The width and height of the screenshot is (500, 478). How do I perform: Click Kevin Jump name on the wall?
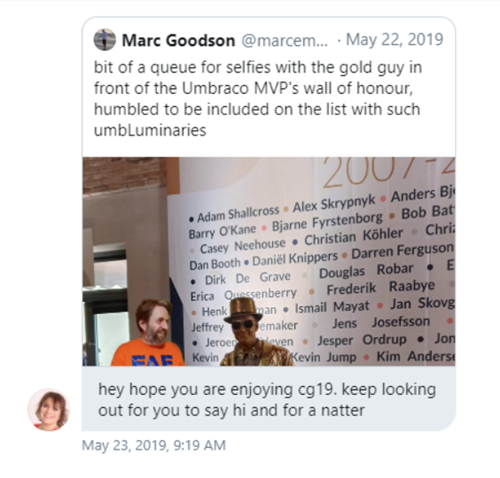point(323,357)
